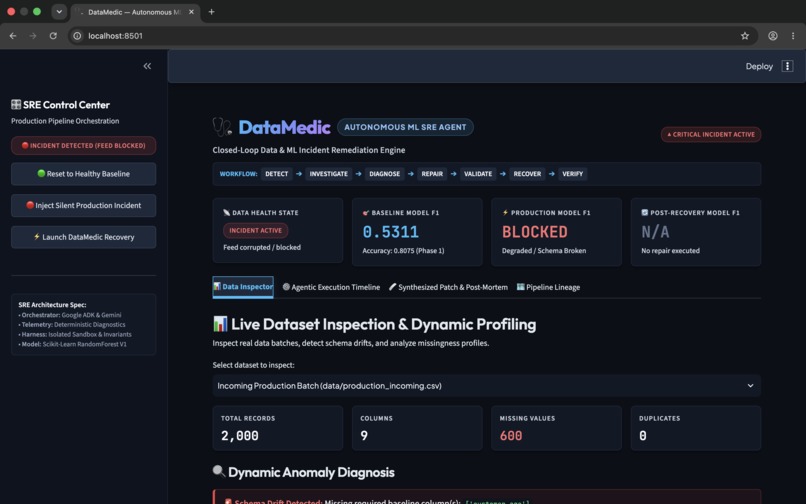Click Accuracy: 0.8075 (Phase 1) text
This screenshot has width=806, height=504.
[403, 250]
